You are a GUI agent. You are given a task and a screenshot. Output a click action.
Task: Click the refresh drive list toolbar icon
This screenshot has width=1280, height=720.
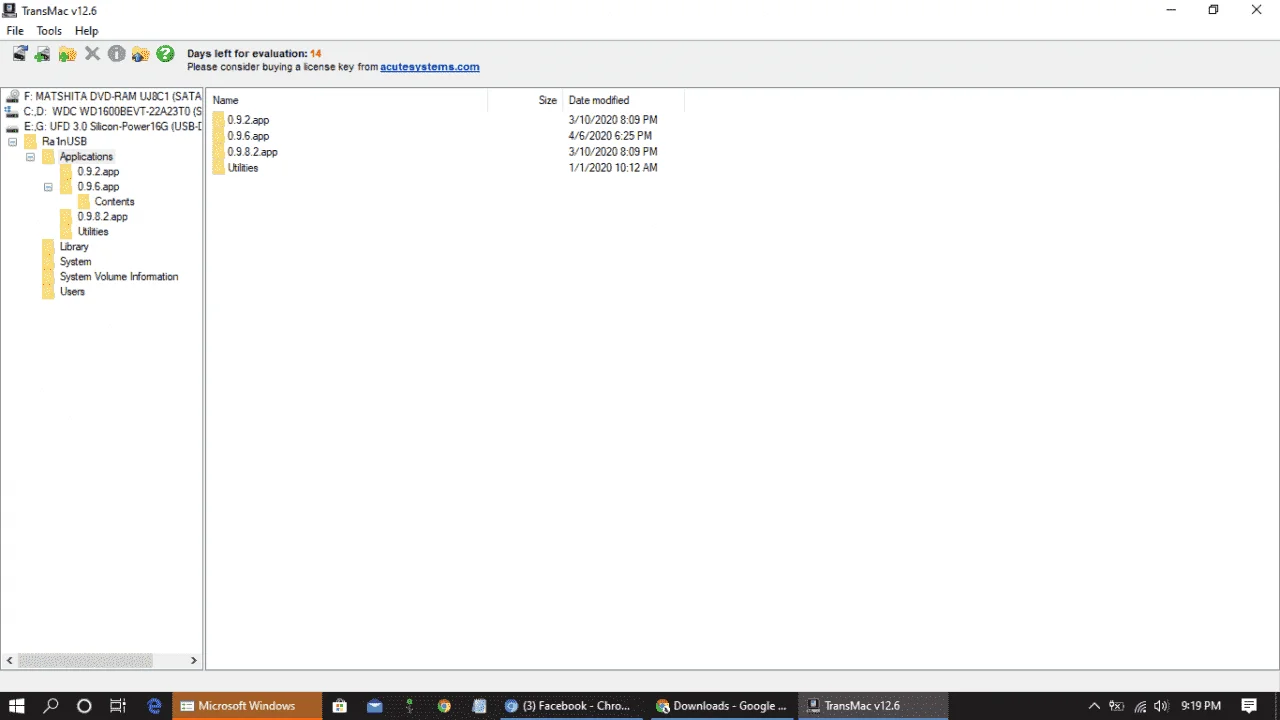tap(19, 54)
